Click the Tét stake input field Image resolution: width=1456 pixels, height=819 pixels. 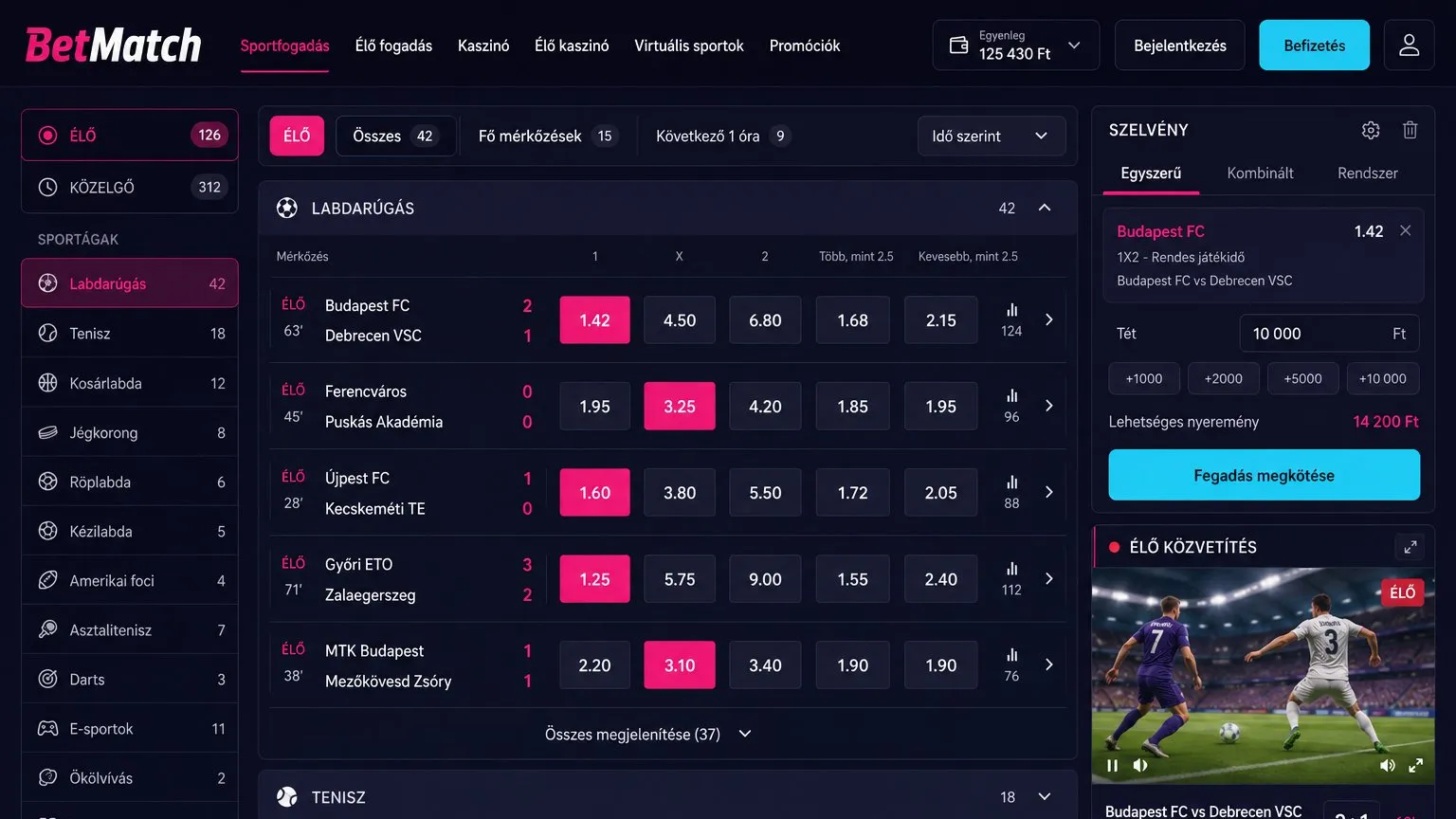click(x=1329, y=334)
